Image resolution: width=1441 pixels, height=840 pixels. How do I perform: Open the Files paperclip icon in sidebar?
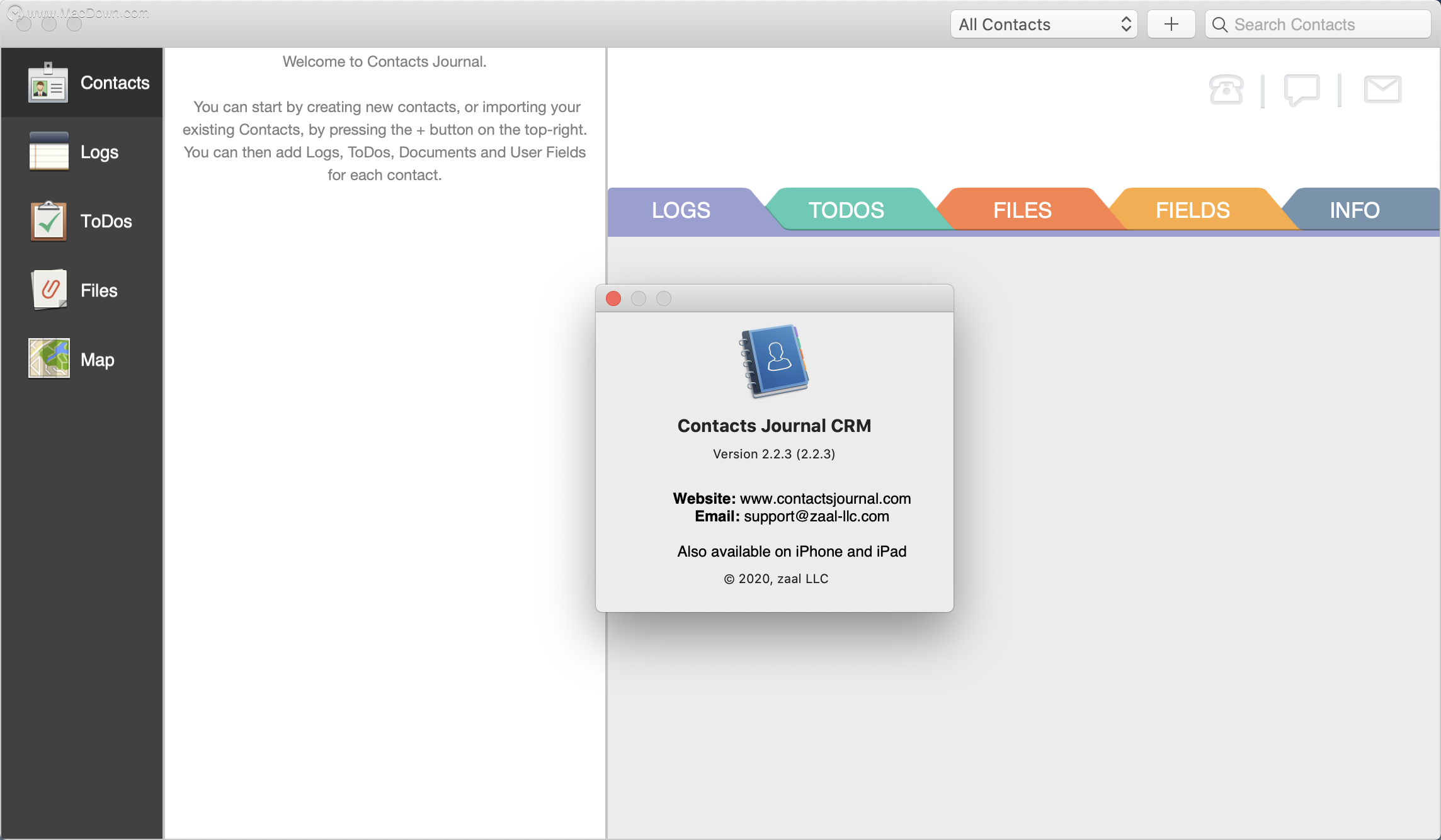click(49, 290)
